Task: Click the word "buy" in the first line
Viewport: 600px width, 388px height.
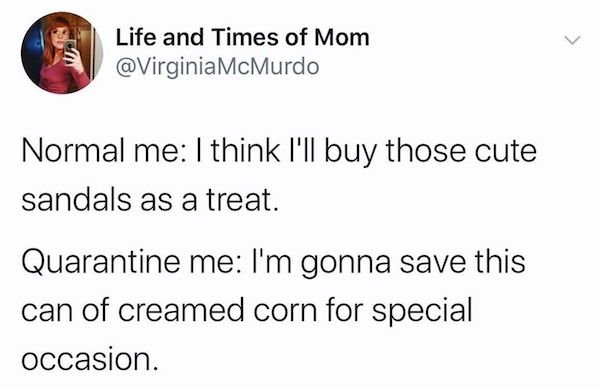Action: [x=350, y=153]
